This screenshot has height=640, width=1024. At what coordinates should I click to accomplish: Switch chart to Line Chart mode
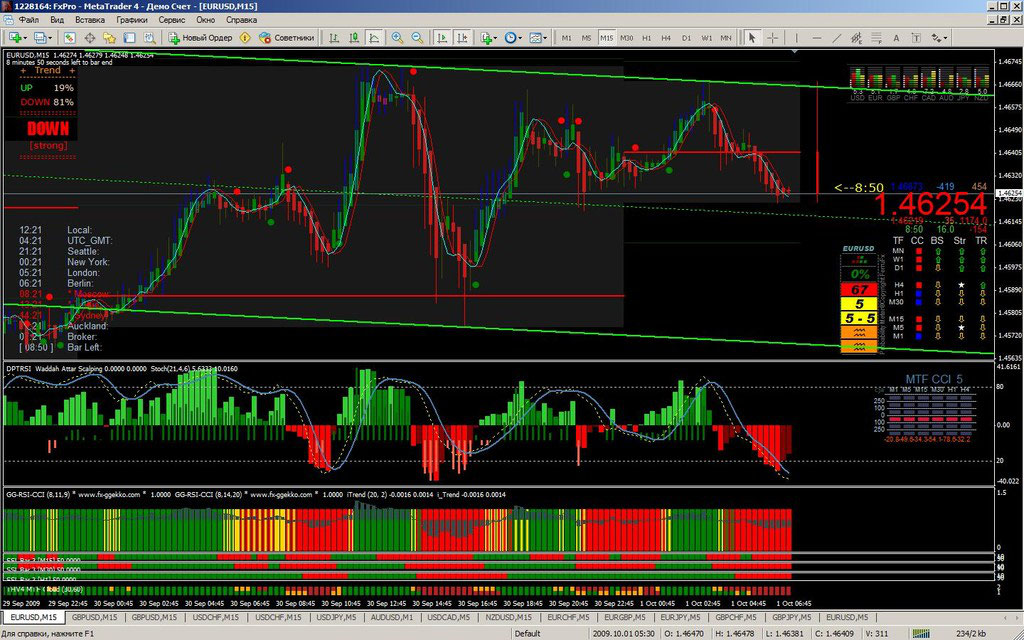tap(374, 38)
